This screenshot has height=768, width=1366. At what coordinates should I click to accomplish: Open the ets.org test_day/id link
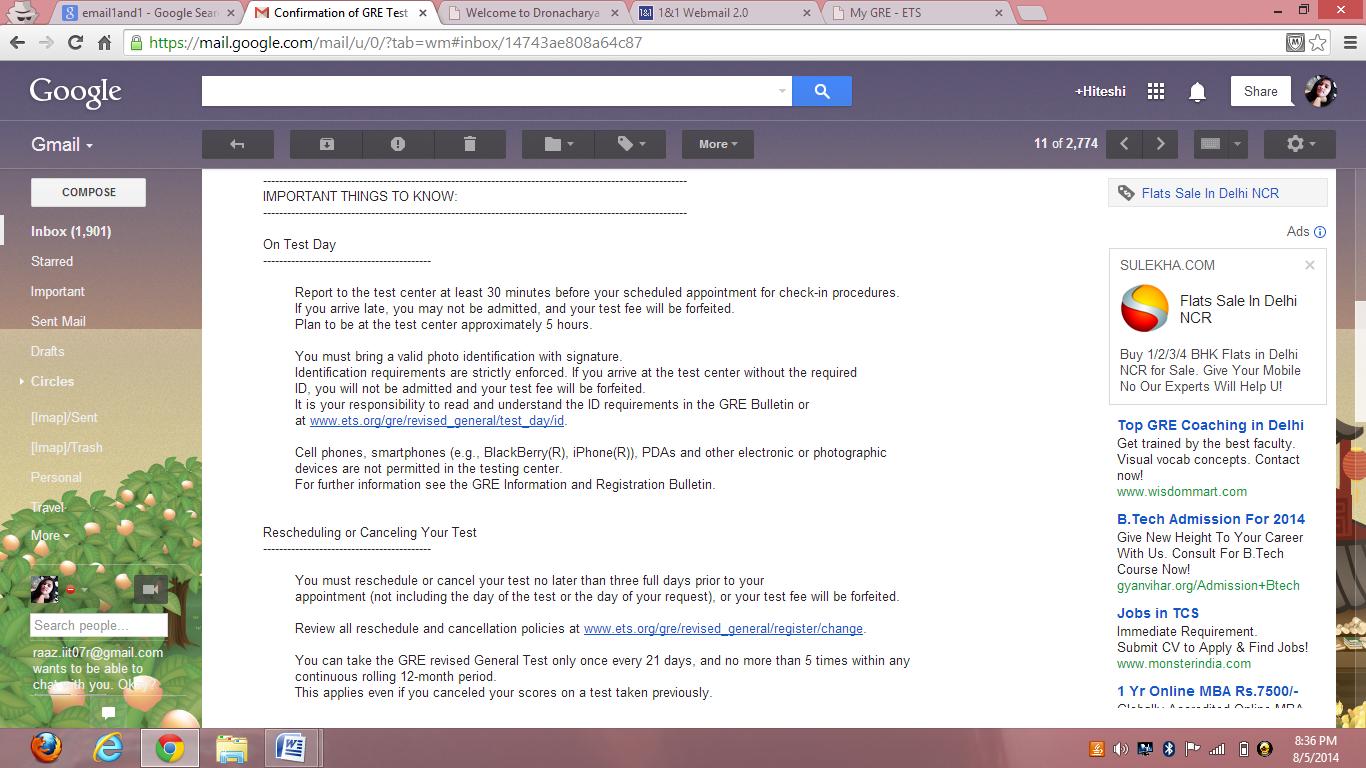[437, 421]
